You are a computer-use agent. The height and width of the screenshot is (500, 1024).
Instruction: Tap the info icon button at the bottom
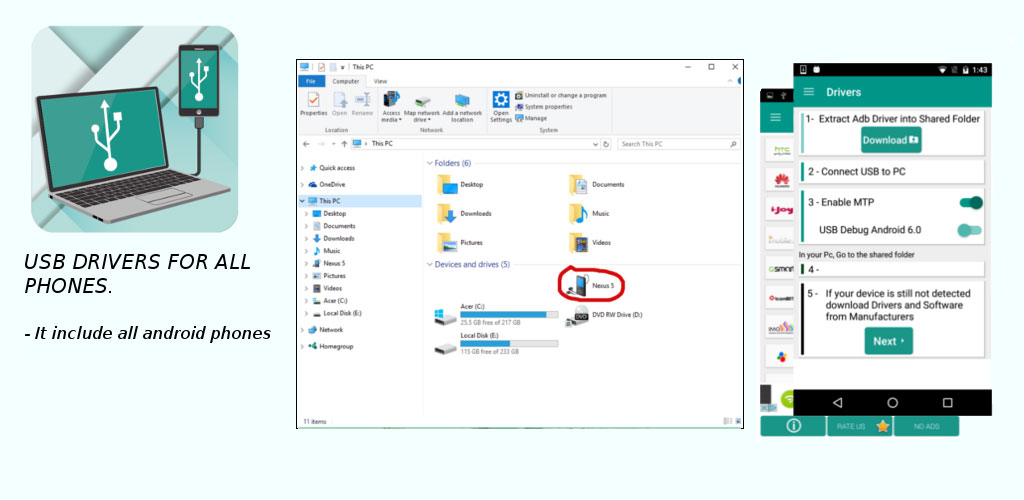[793, 426]
